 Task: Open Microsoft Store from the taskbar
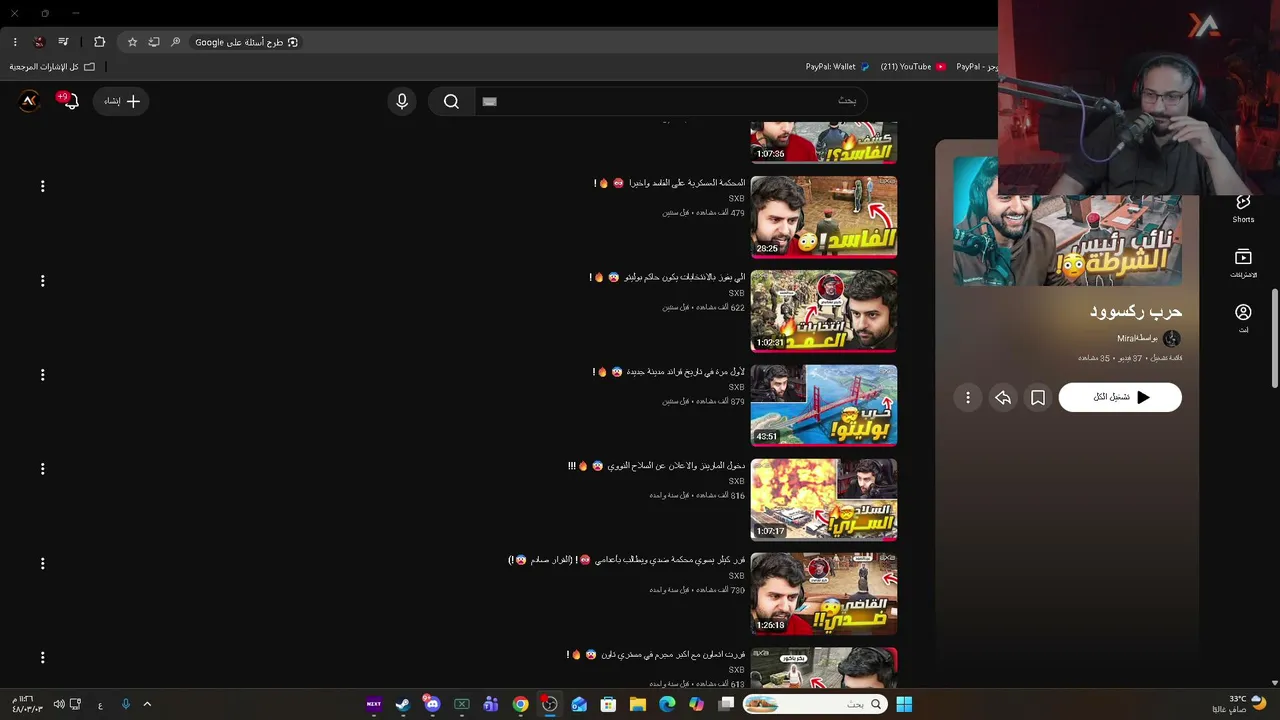point(608,705)
